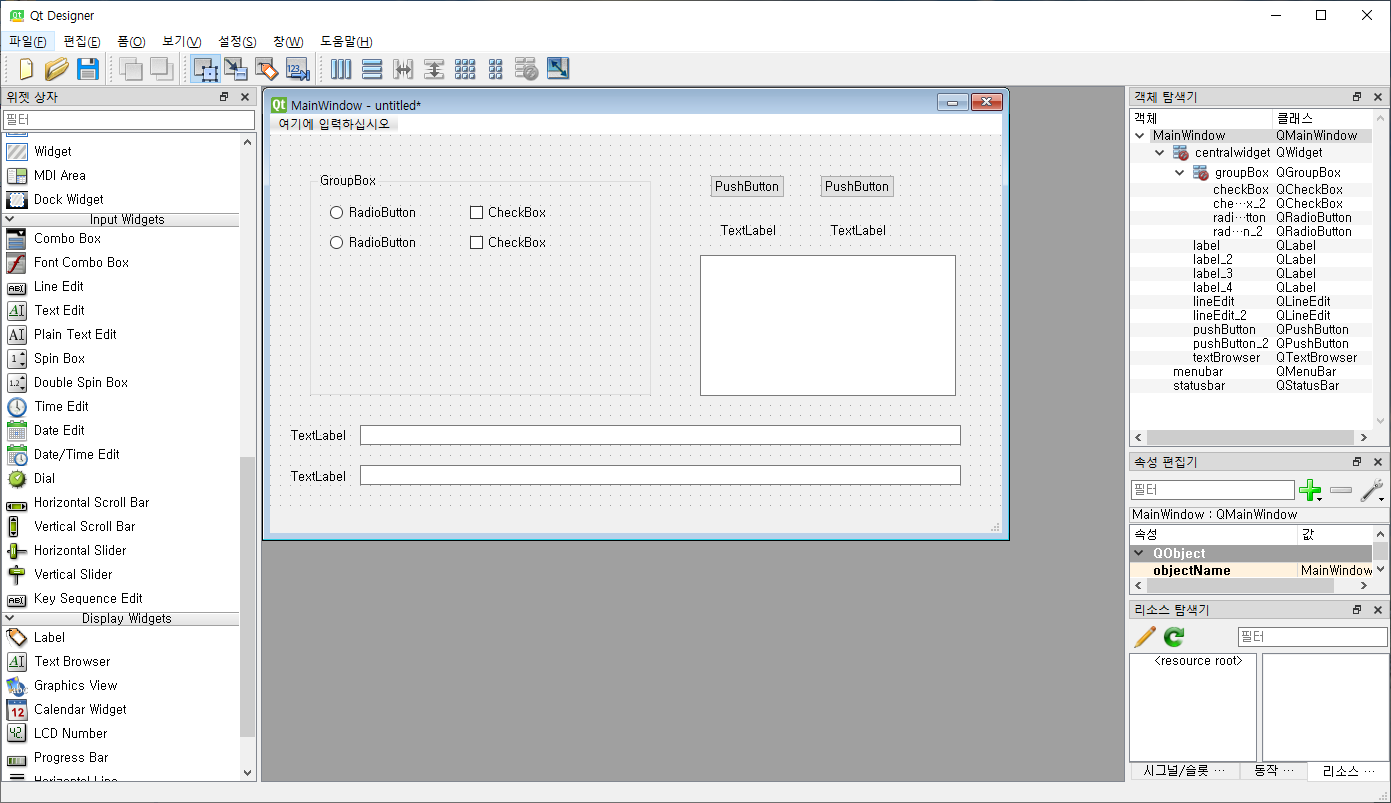Click the 위젯 상자 filter field

click(x=128, y=120)
